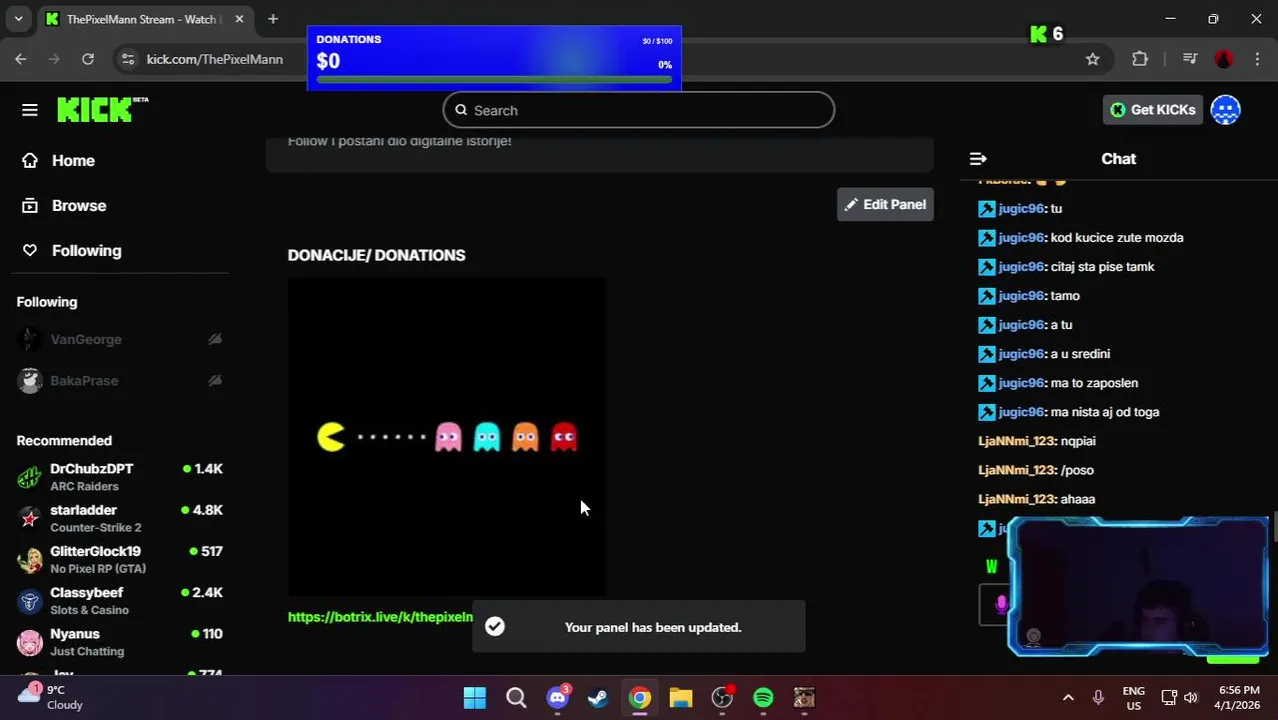Click the Edit Panel button
Image resolution: width=1278 pixels, height=720 pixels.
click(885, 204)
